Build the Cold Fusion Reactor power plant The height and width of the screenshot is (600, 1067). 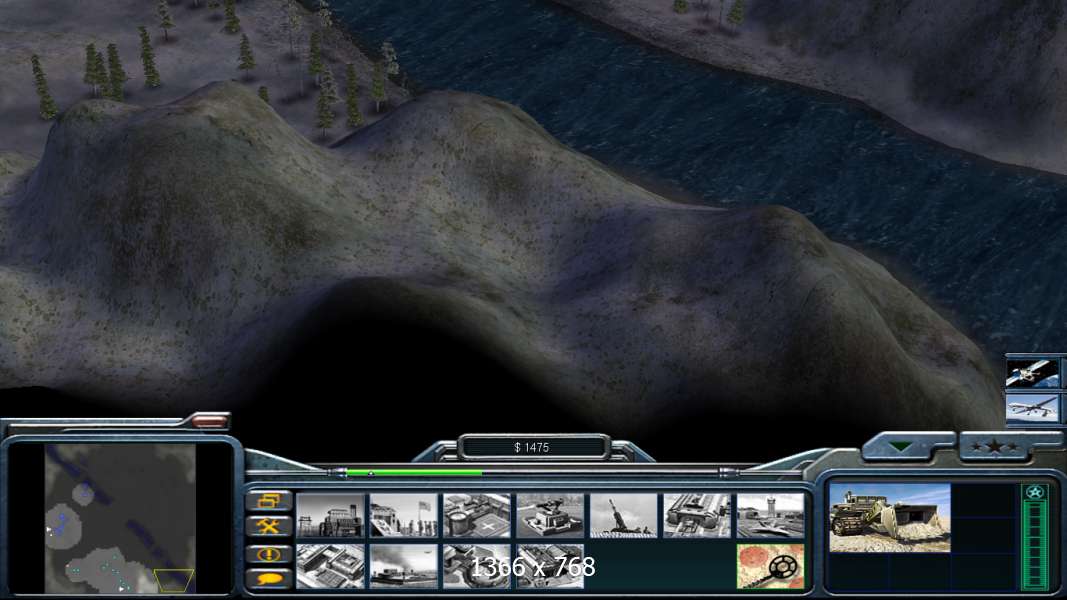[331, 516]
